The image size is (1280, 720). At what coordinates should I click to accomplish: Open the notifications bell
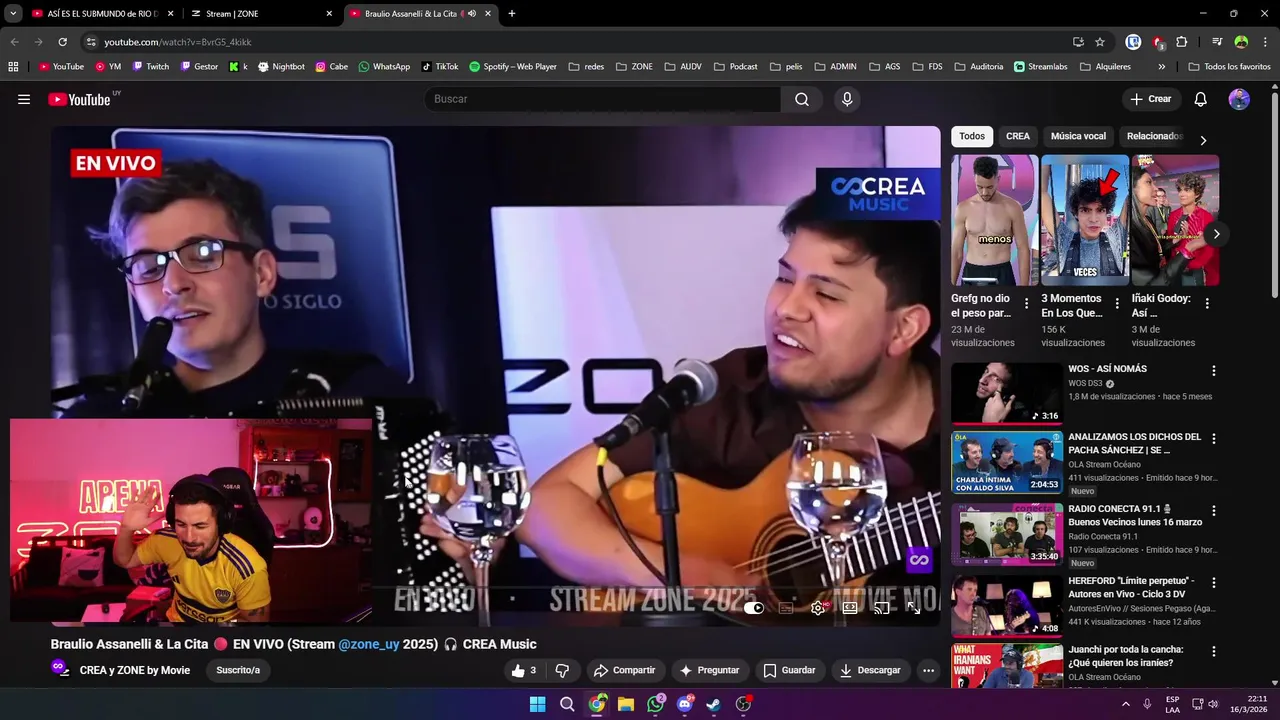pos(1201,99)
